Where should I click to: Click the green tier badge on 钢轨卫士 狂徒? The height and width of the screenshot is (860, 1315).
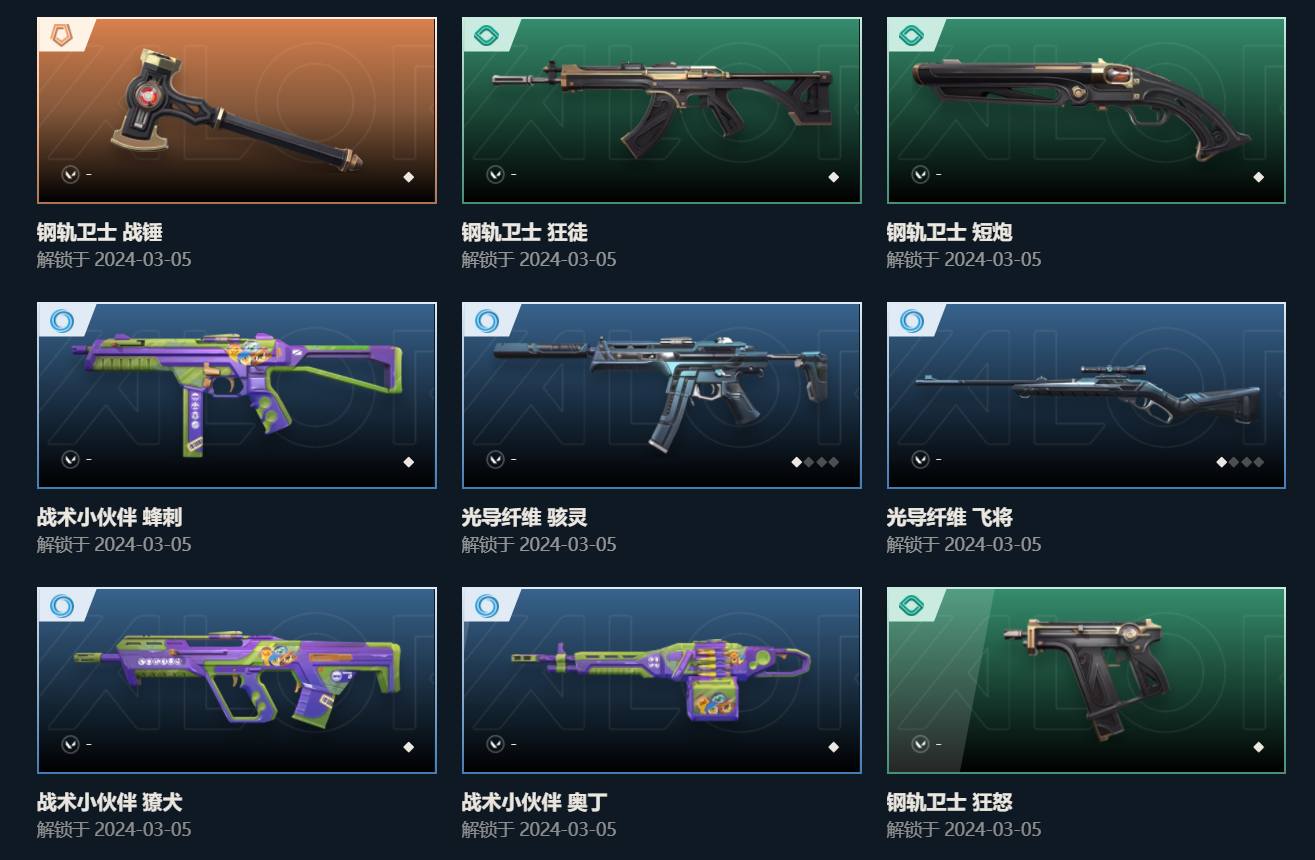486,36
